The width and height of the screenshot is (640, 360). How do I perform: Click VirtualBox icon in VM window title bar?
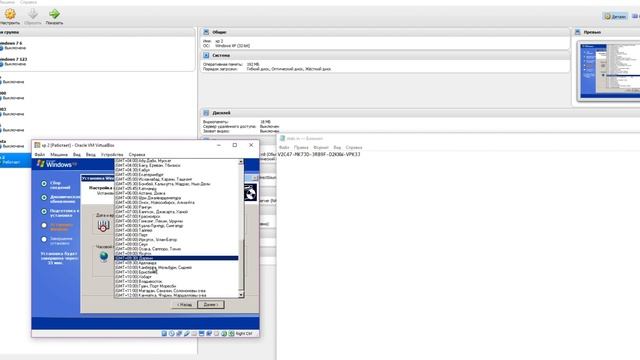(x=37, y=145)
